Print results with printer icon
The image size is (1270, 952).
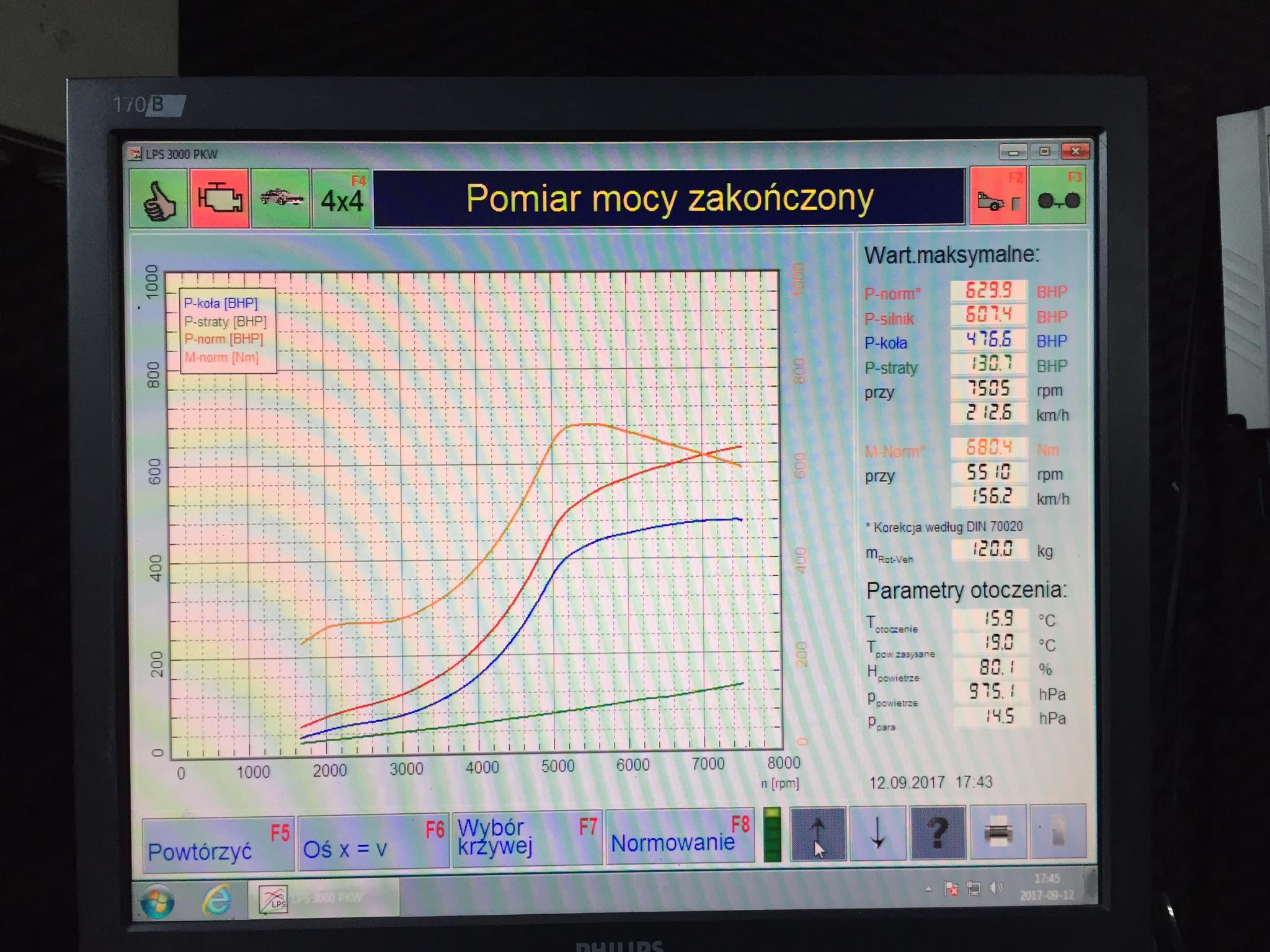(998, 832)
